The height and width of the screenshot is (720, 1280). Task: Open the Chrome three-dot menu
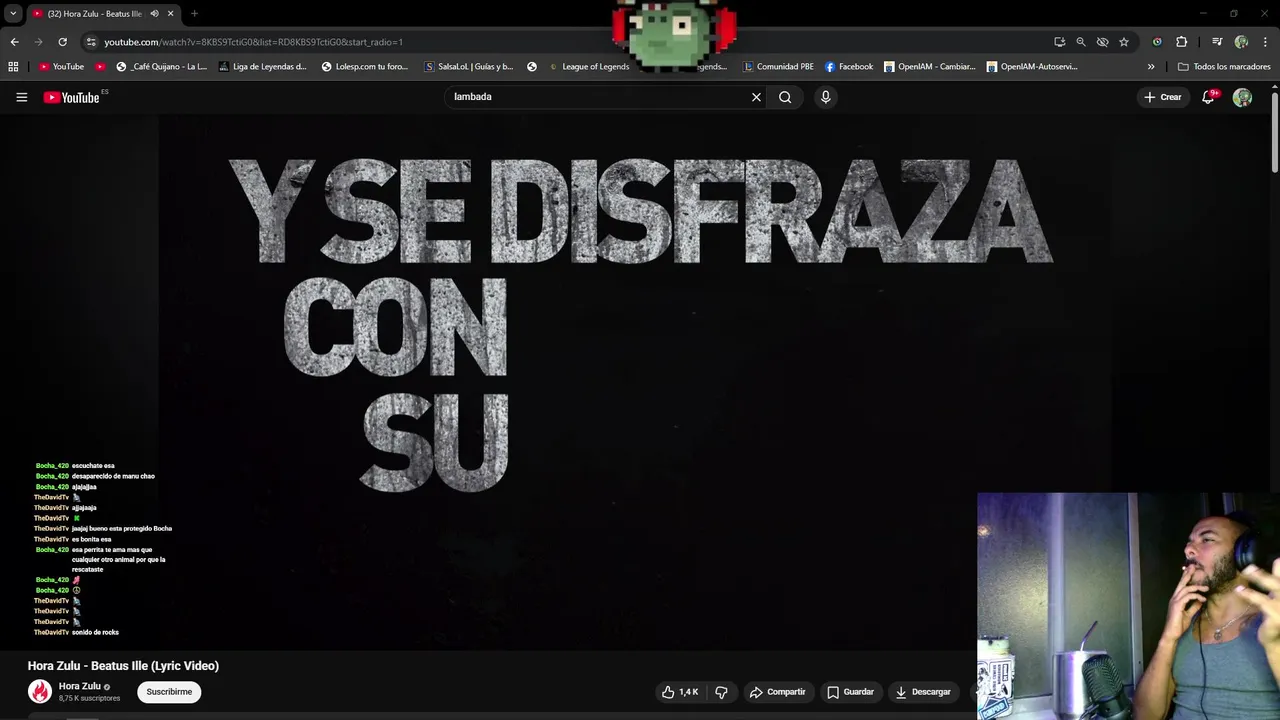pyautogui.click(x=1265, y=42)
